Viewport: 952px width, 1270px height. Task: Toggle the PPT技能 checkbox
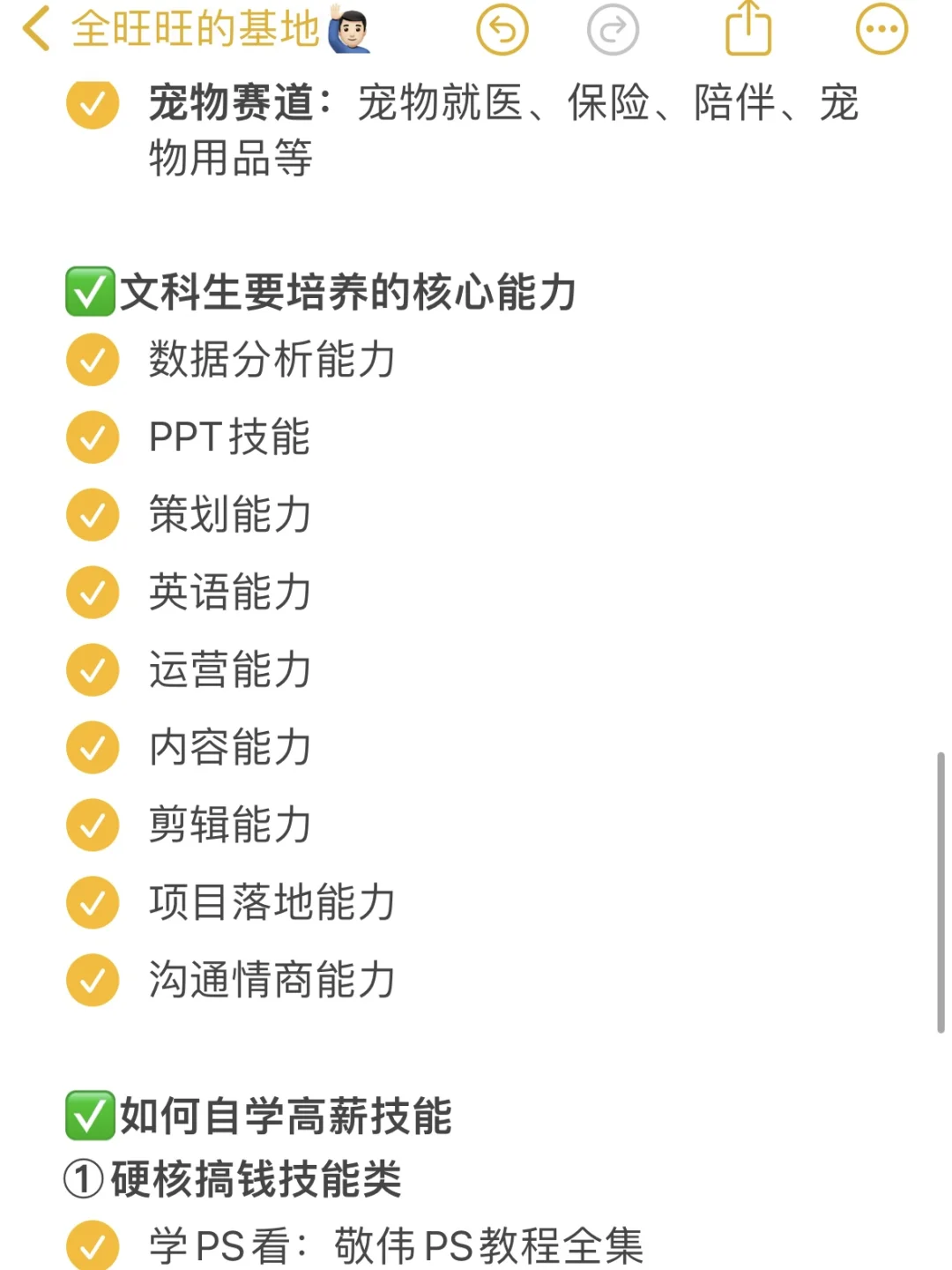93,437
